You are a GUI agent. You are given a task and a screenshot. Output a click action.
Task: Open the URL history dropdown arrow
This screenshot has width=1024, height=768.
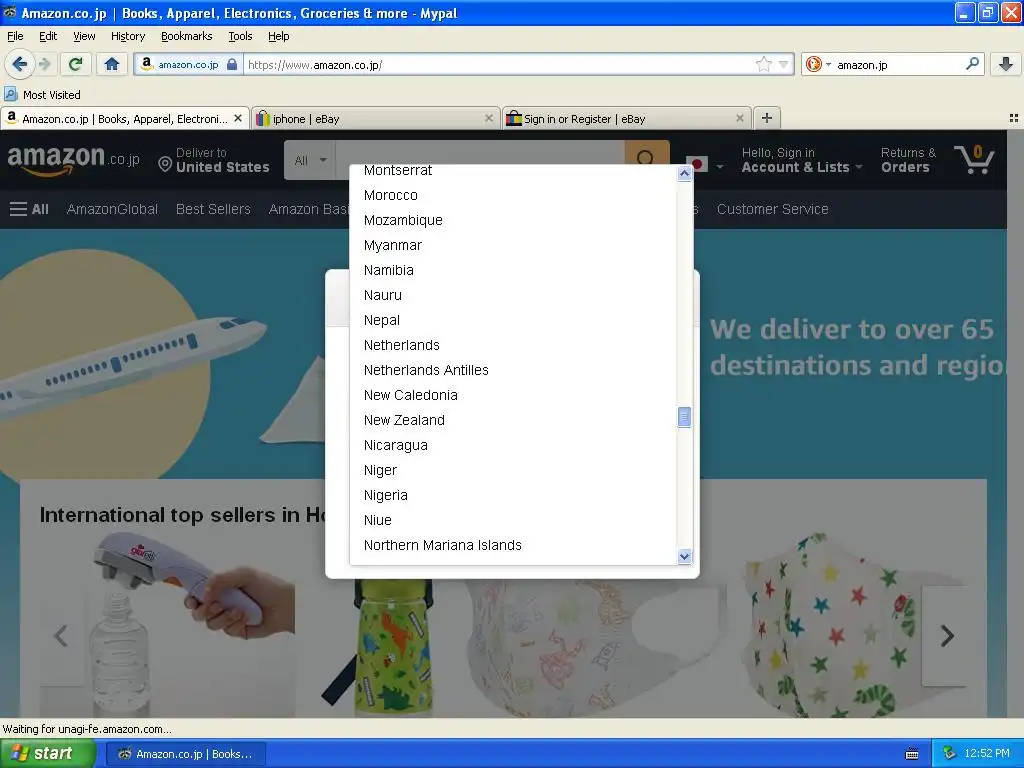pyautogui.click(x=783, y=64)
